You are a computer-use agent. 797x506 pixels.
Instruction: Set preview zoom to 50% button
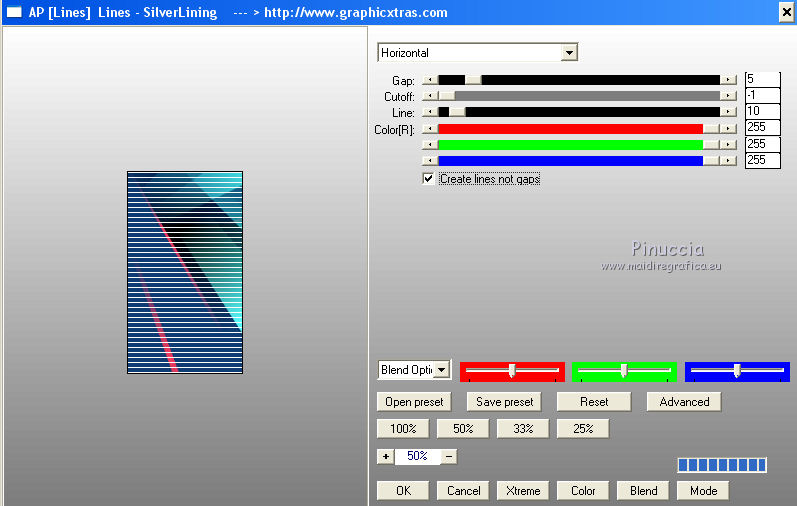pyautogui.click(x=463, y=429)
